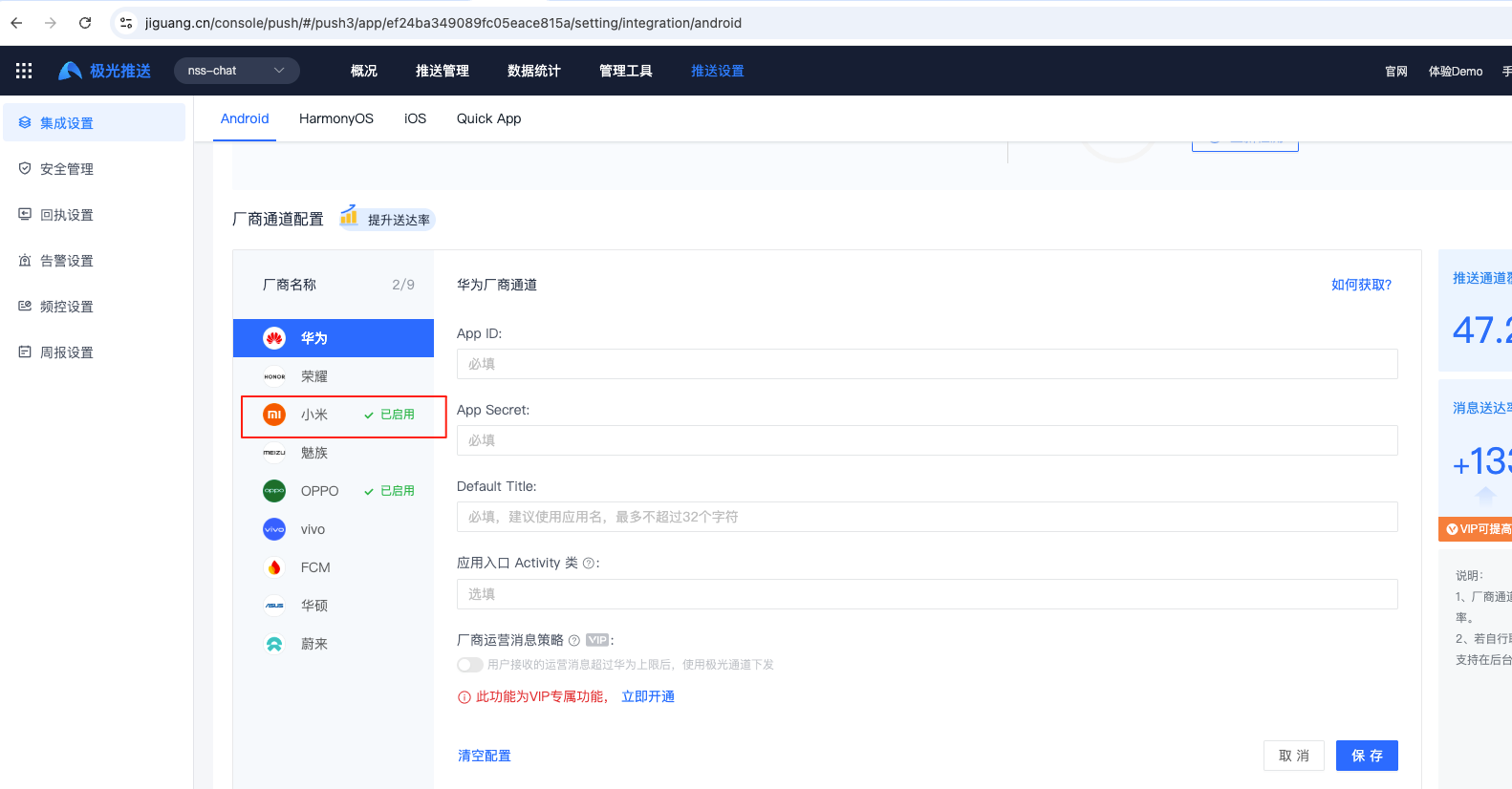Click the 2/9 vendor count text
The image size is (1512, 789).
point(403,285)
